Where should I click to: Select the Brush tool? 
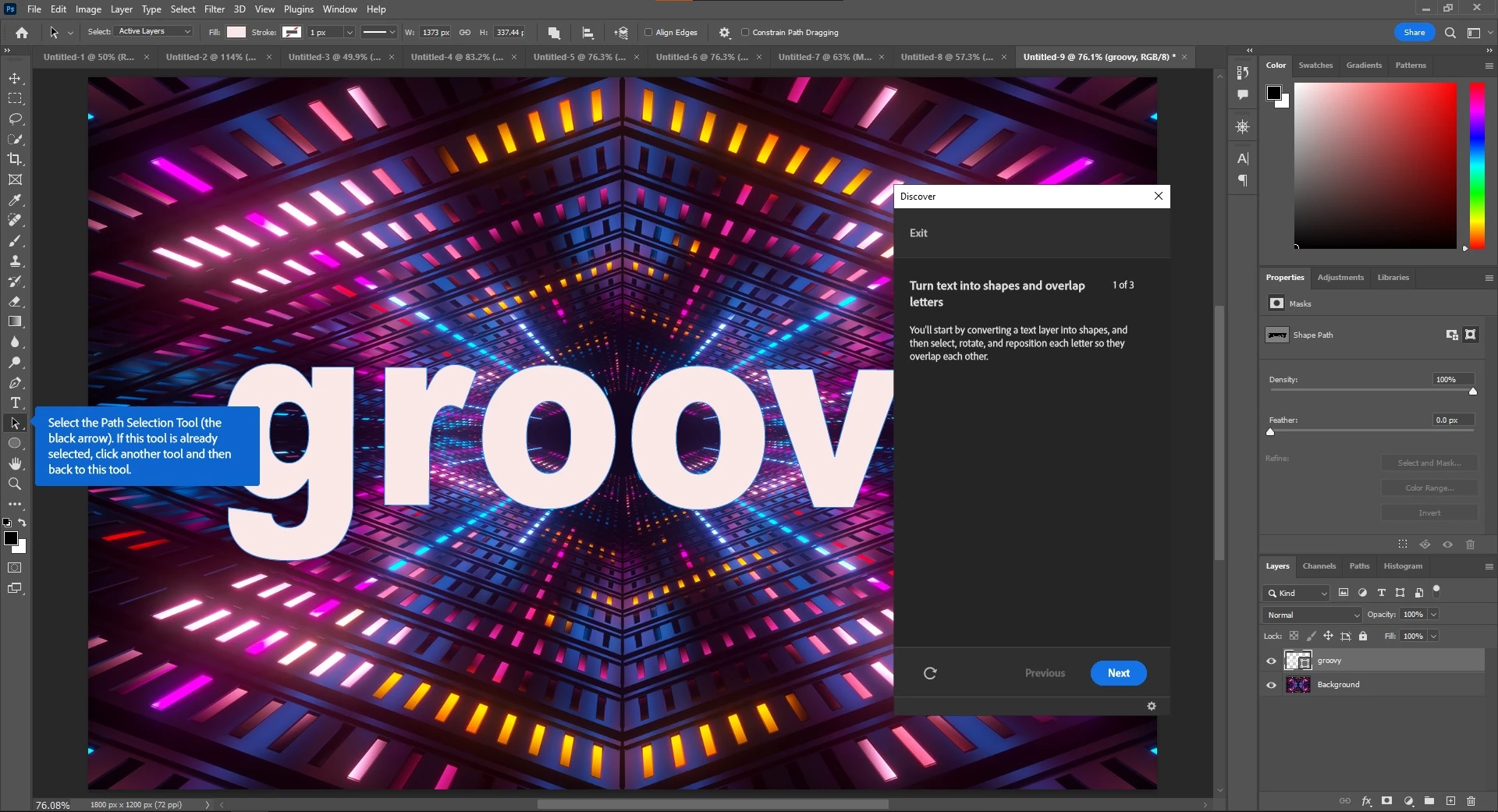click(15, 241)
